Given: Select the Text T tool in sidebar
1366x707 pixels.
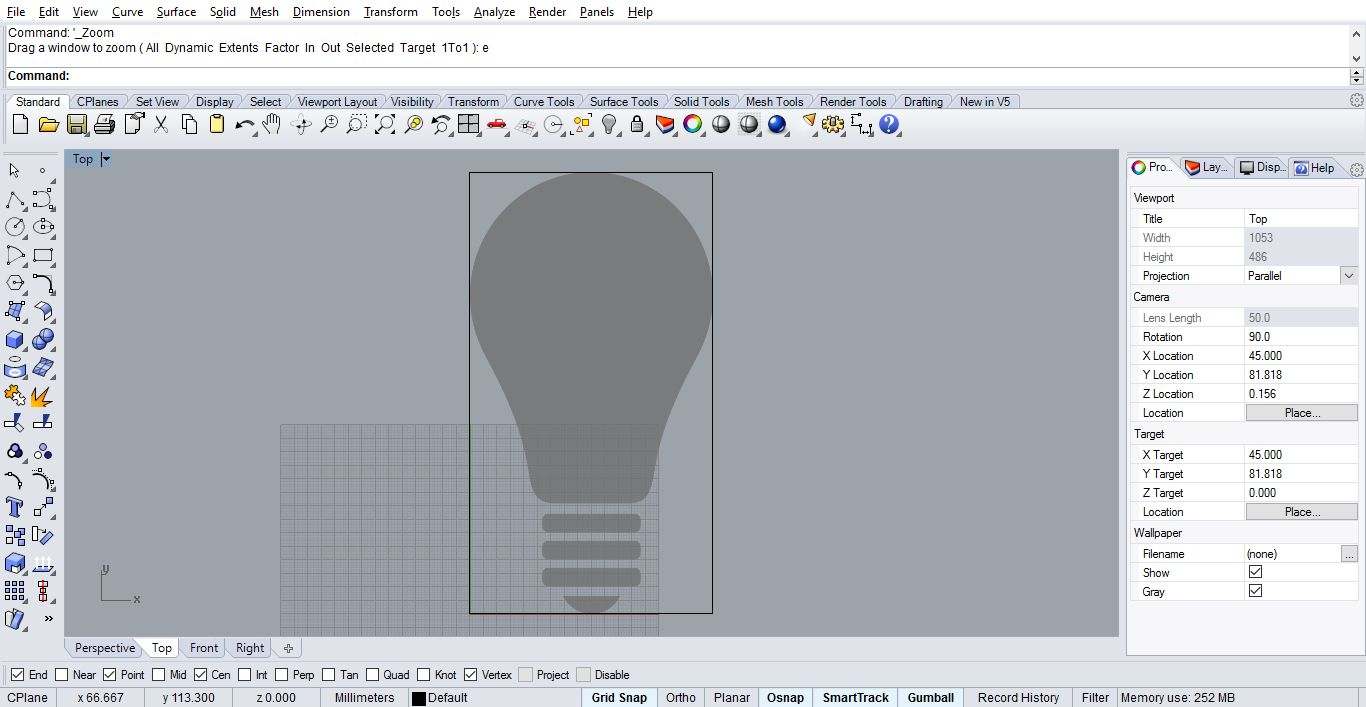Looking at the screenshot, I should pos(15,507).
